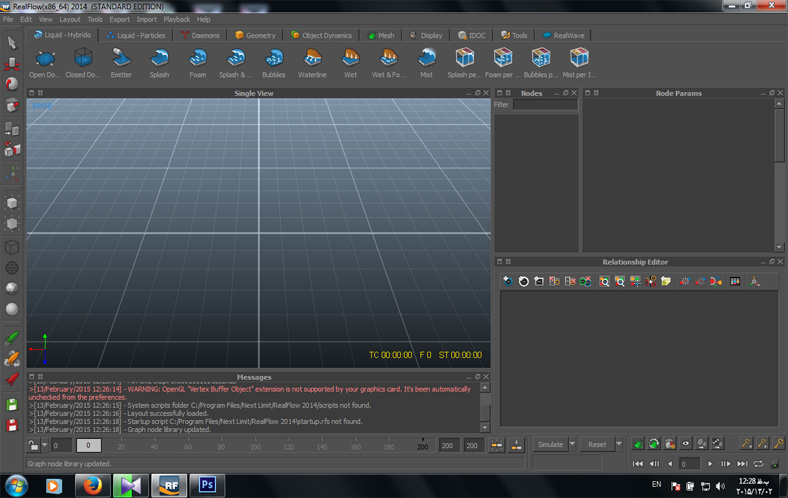
Task: Click Messages scroll down arrow
Action: 485,428
